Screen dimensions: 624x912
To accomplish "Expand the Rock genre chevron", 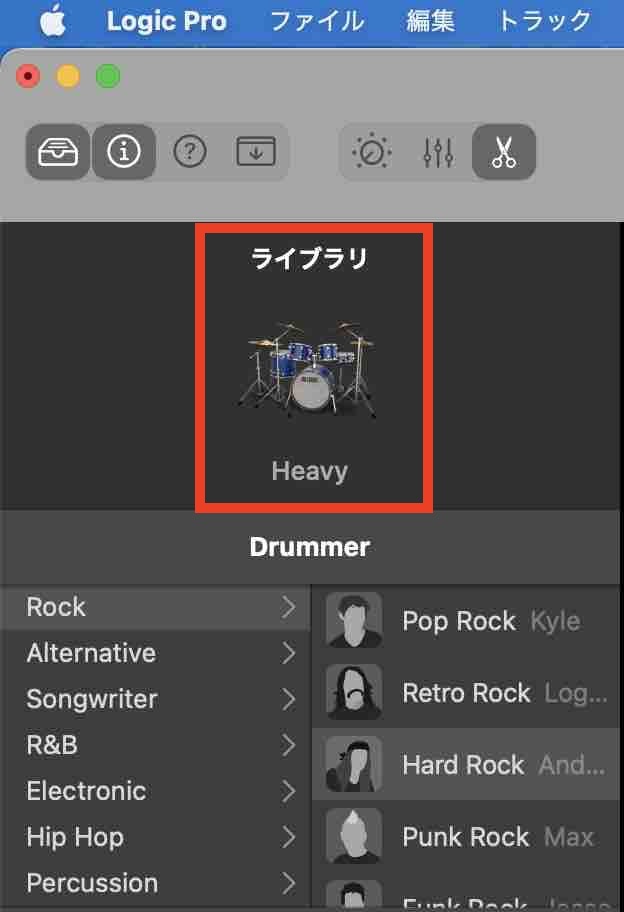I will pyautogui.click(x=289, y=607).
